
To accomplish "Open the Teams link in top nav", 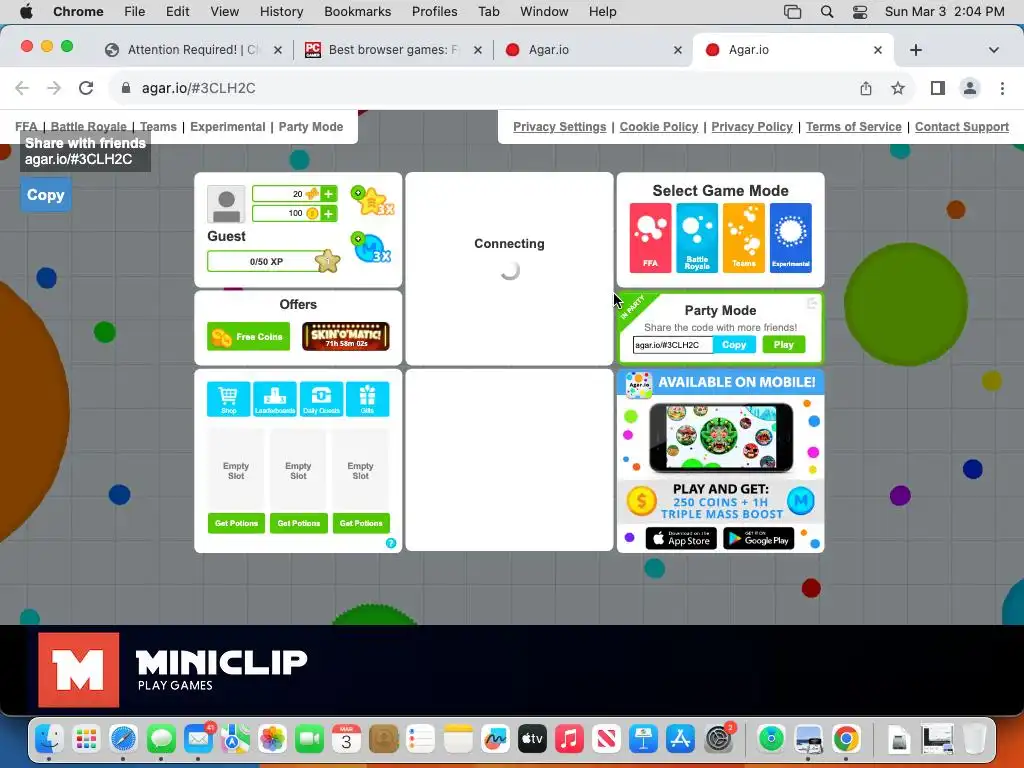I will tap(159, 127).
